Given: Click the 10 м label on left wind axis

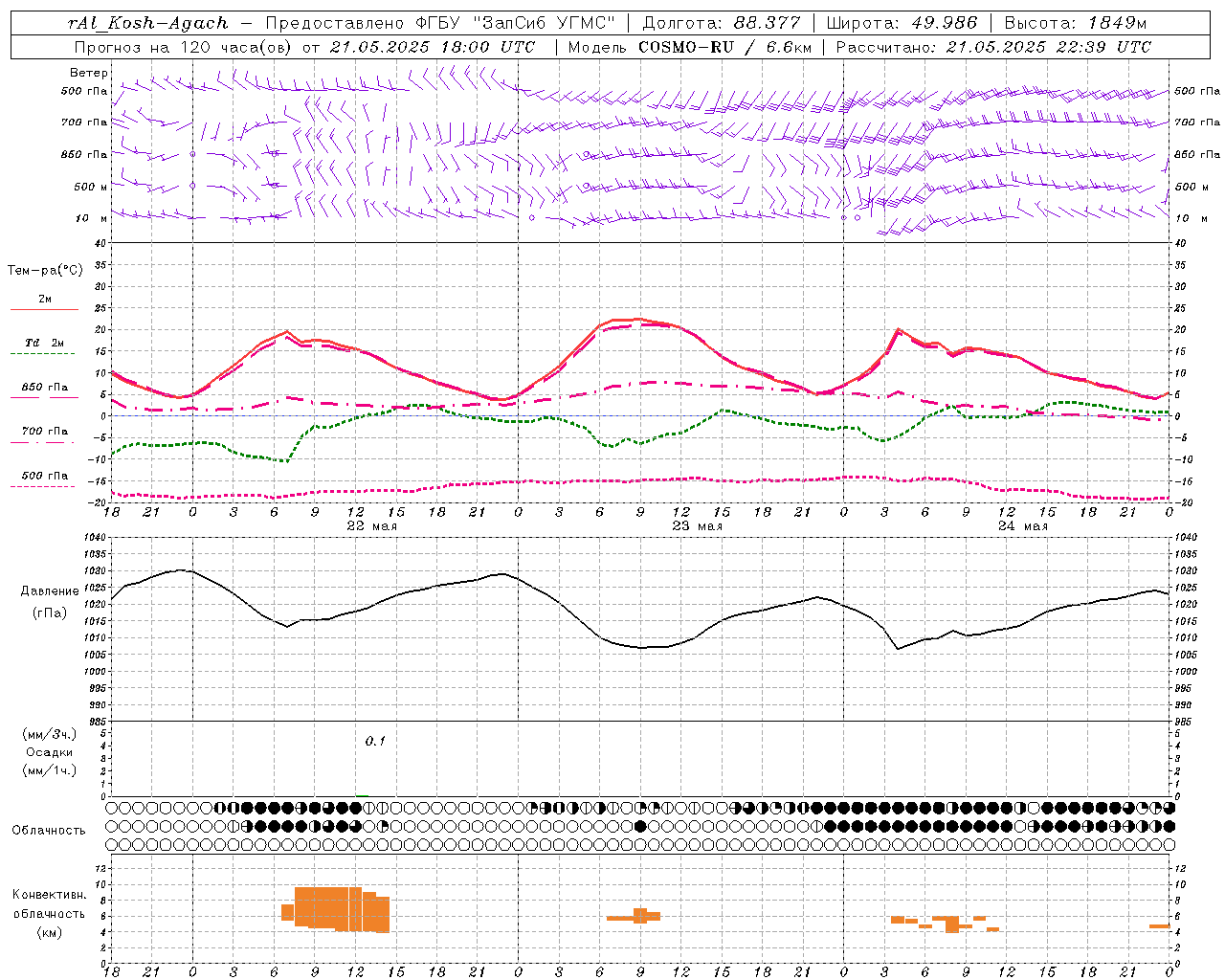Looking at the screenshot, I should click(91, 219).
